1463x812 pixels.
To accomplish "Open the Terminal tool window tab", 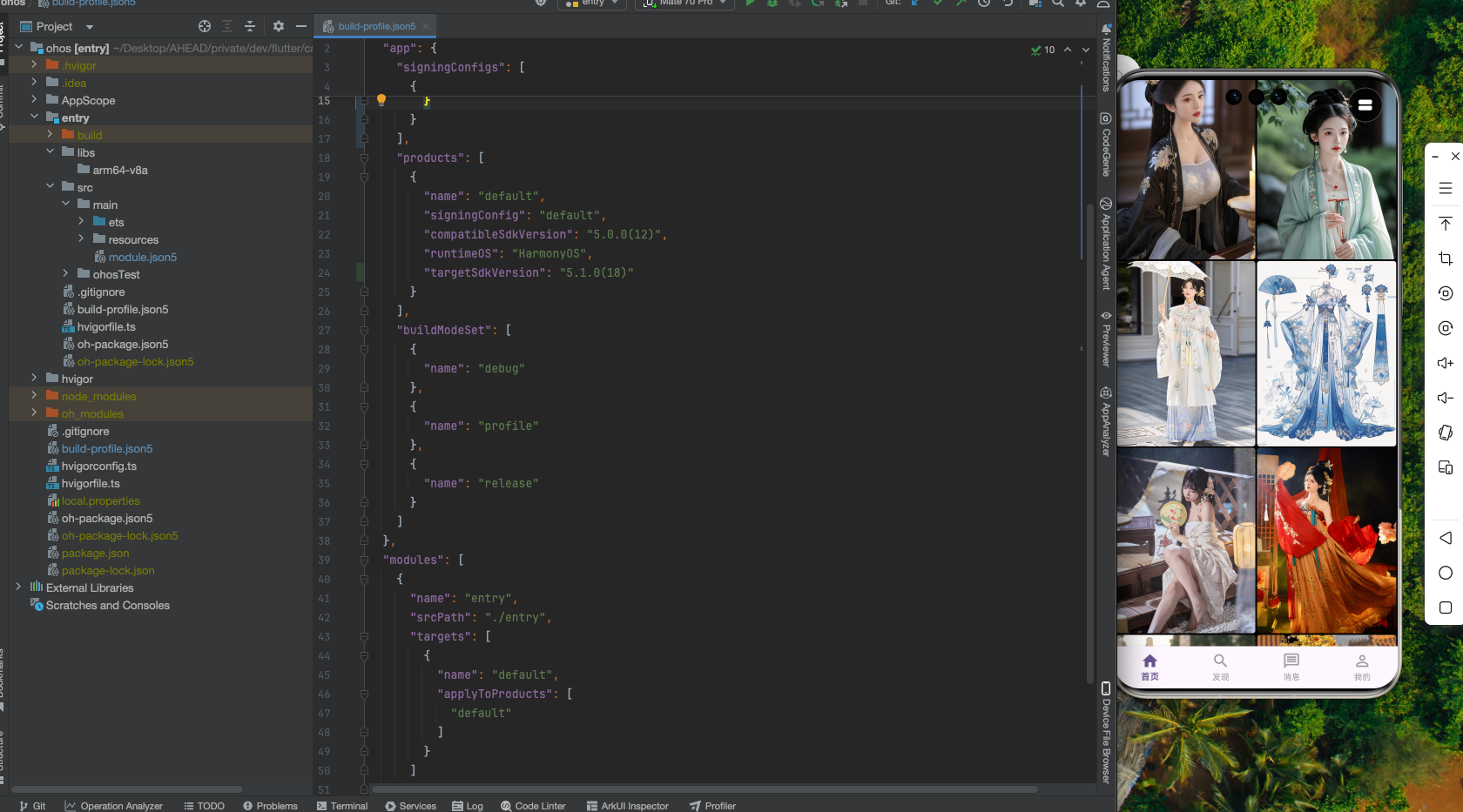I will coord(341,806).
